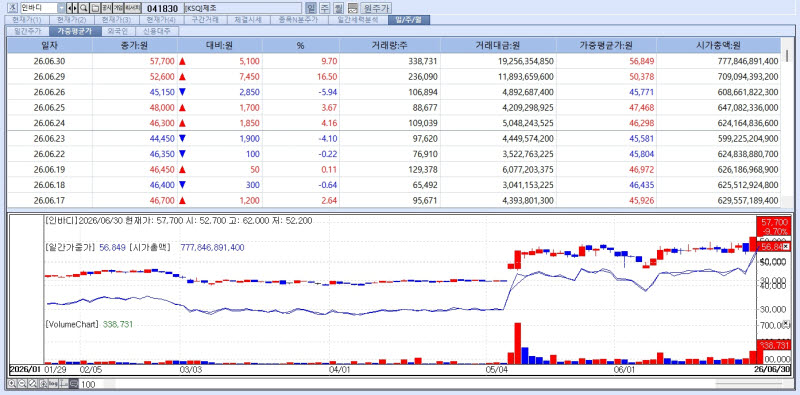Click the zoom reset magnifier icon
This screenshot has width=800, height=395.
tap(32, 384)
